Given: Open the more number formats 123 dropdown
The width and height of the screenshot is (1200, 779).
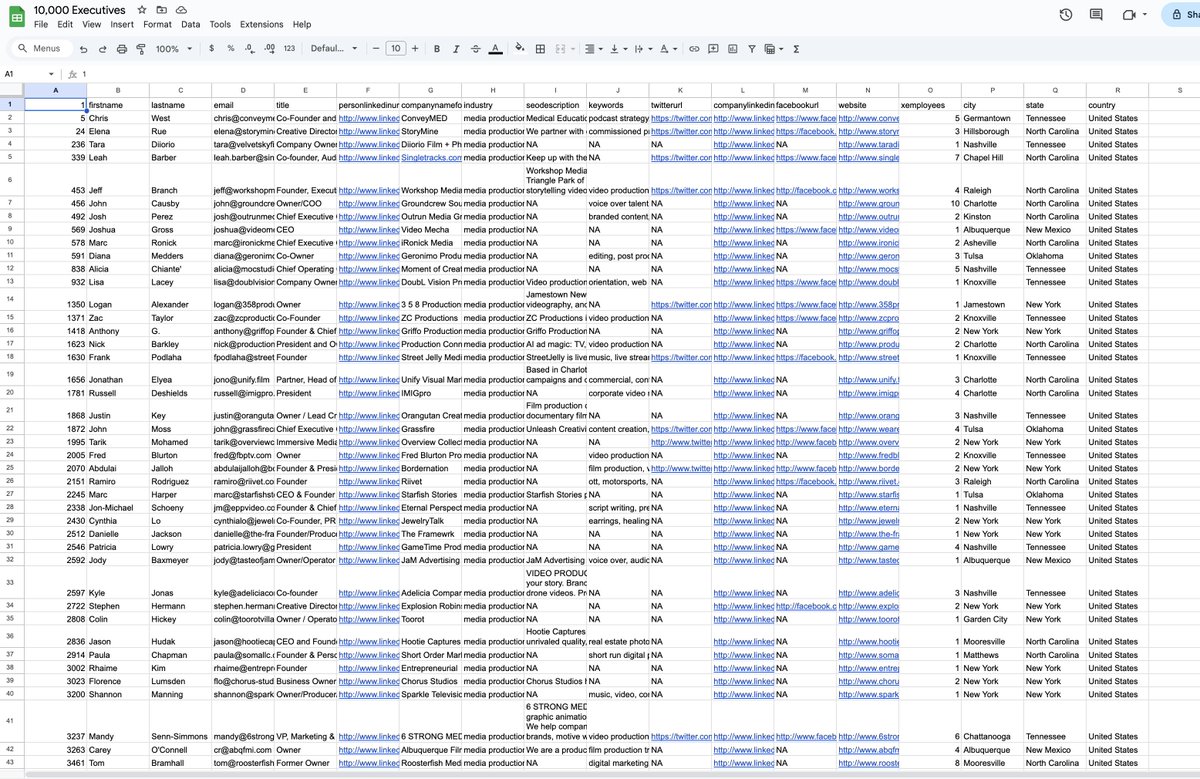Looking at the screenshot, I should [290, 48].
